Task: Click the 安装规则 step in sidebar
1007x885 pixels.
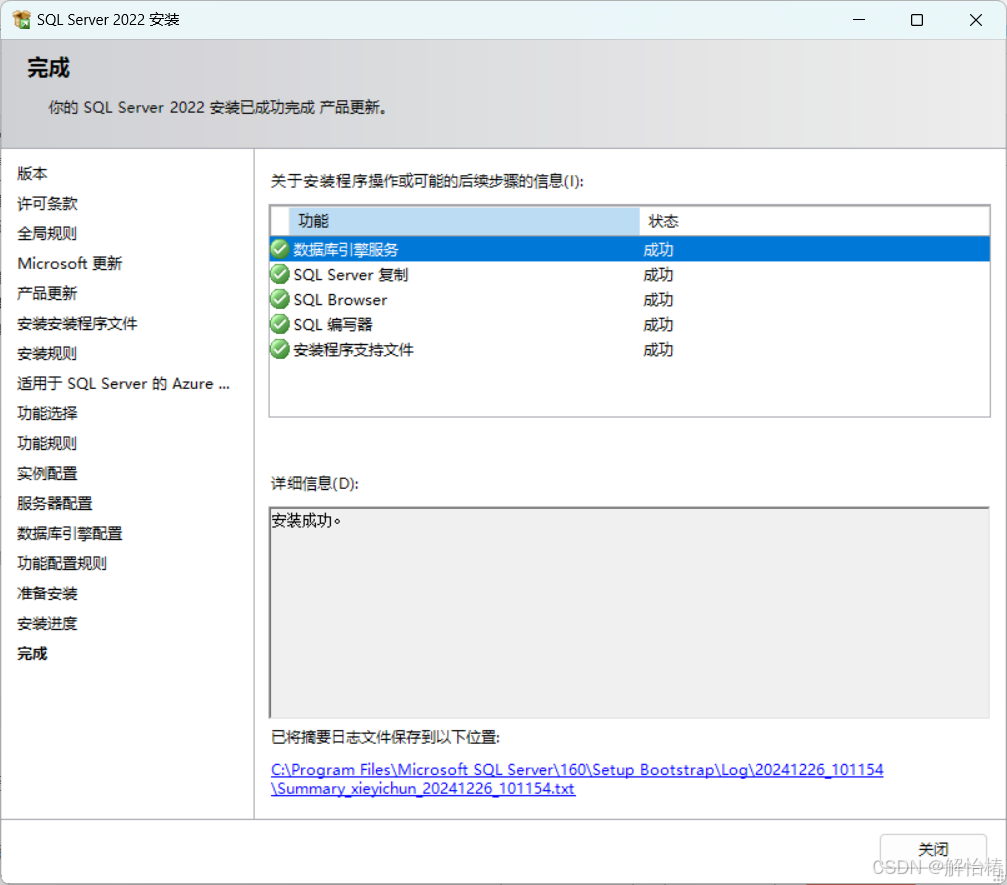Action: (47, 353)
